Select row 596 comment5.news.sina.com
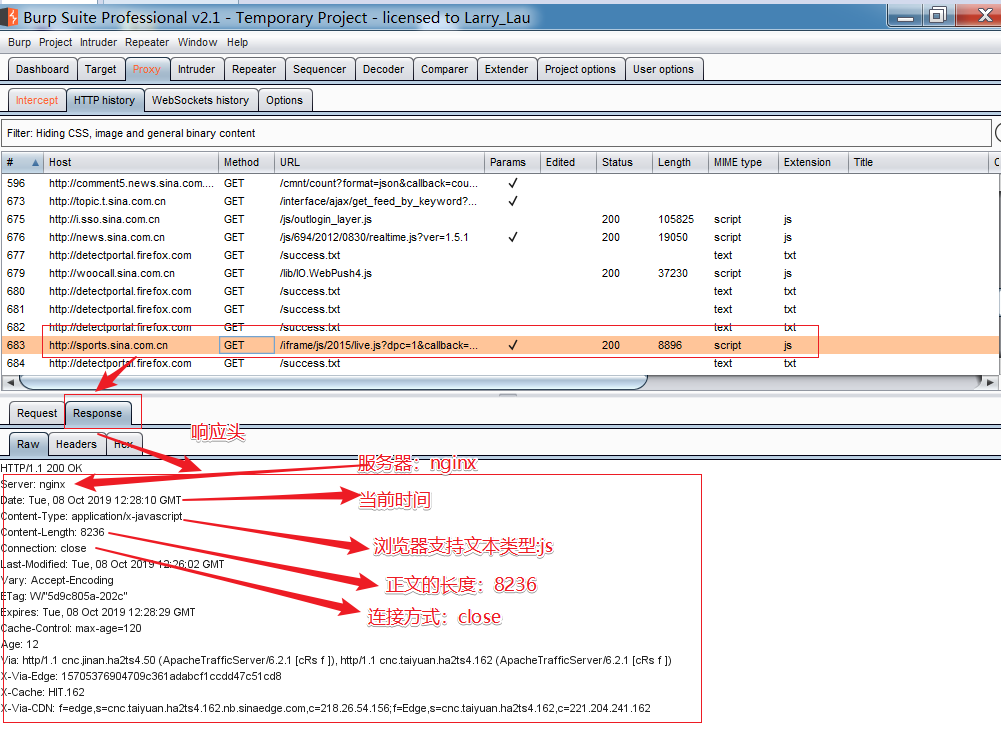The image size is (1001, 736). pos(500,183)
